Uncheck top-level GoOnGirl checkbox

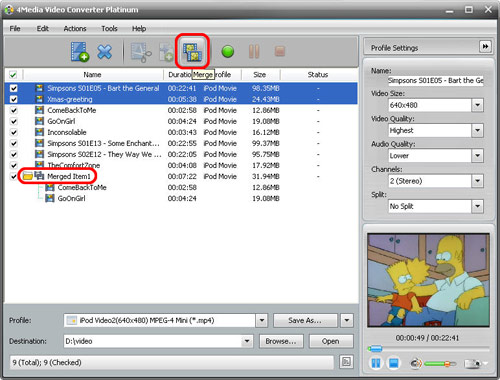coord(14,121)
